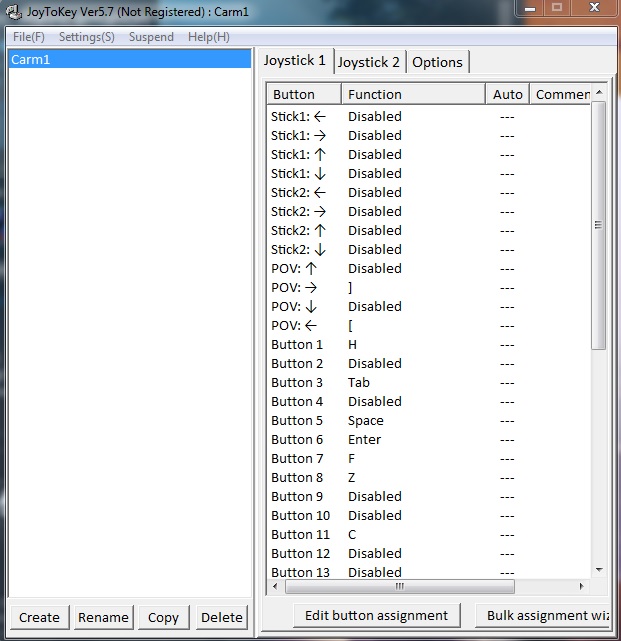621x641 pixels.
Task: Select the Button 9 row
Action: 429,497
